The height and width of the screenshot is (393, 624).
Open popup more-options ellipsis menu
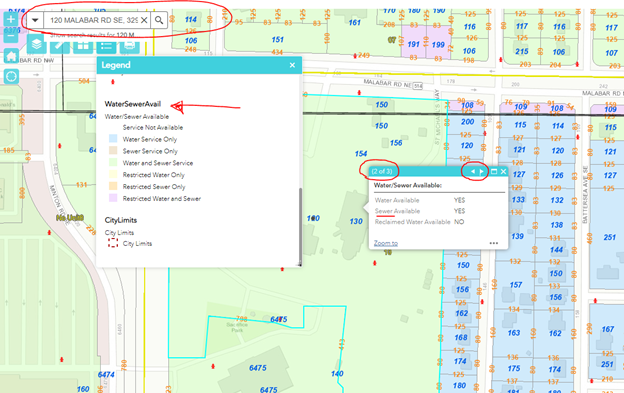[494, 243]
